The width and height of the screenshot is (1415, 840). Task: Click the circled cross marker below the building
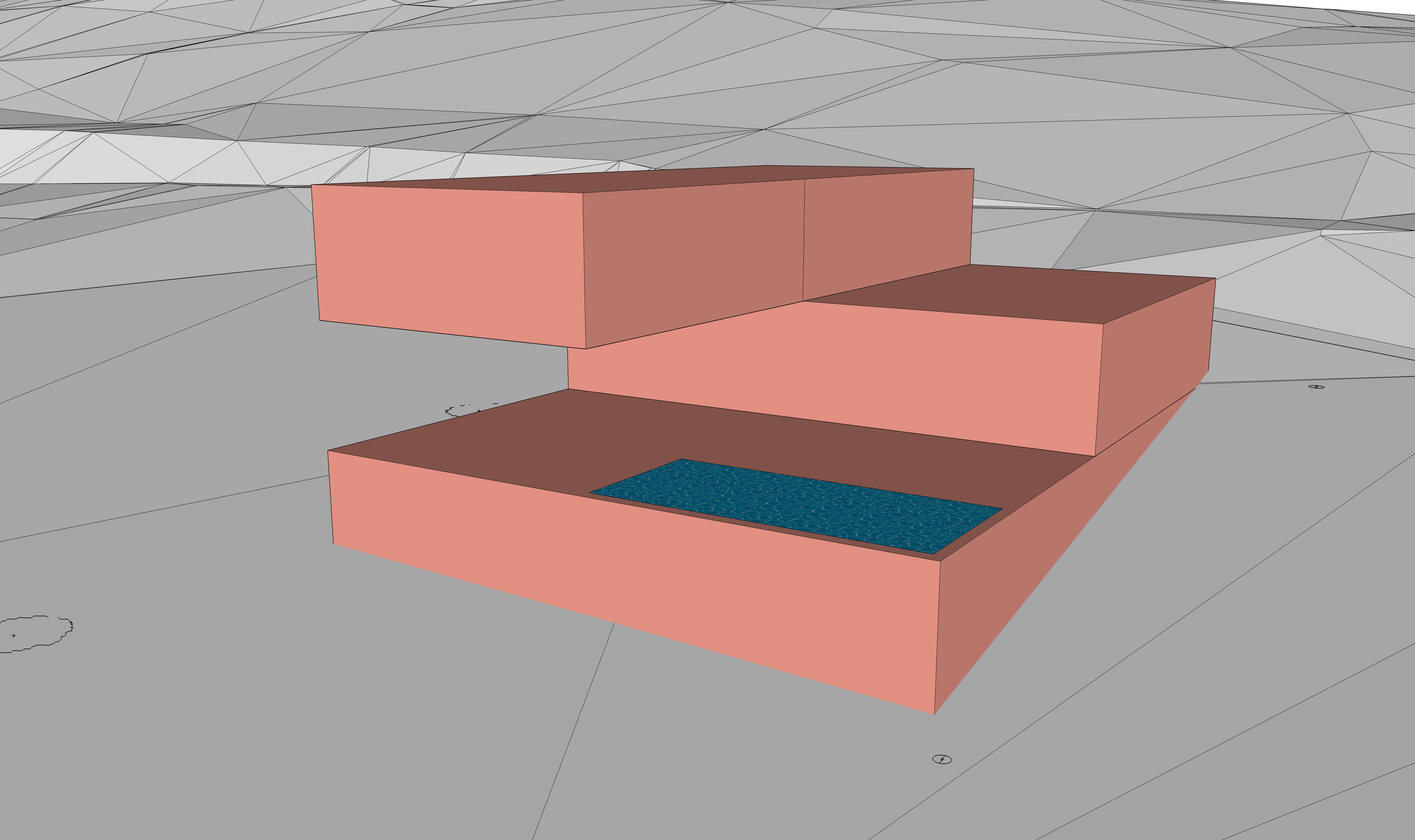pyautogui.click(x=942, y=759)
